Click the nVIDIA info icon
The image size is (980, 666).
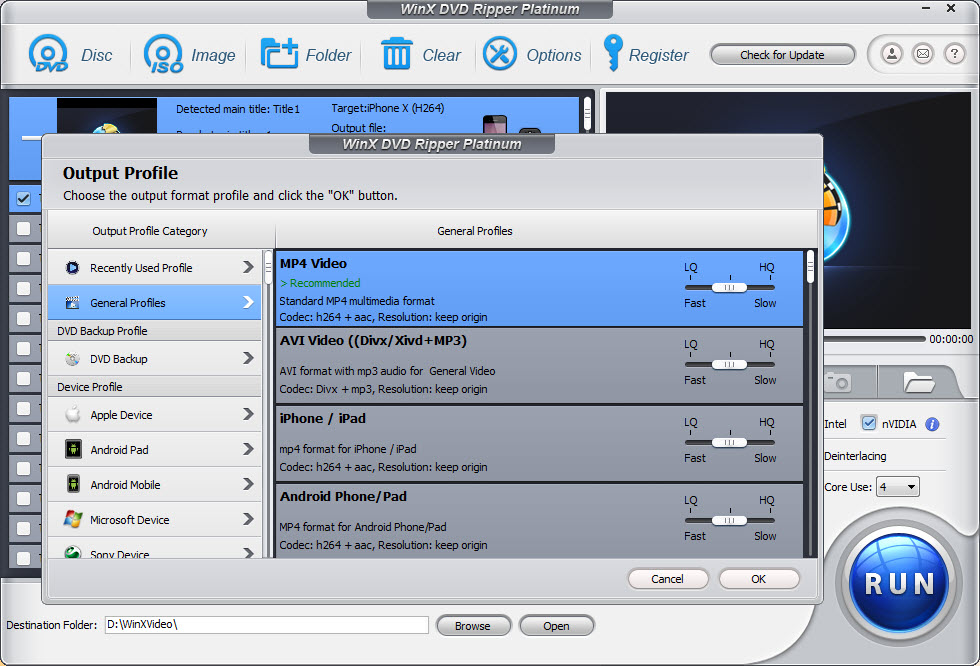[932, 424]
